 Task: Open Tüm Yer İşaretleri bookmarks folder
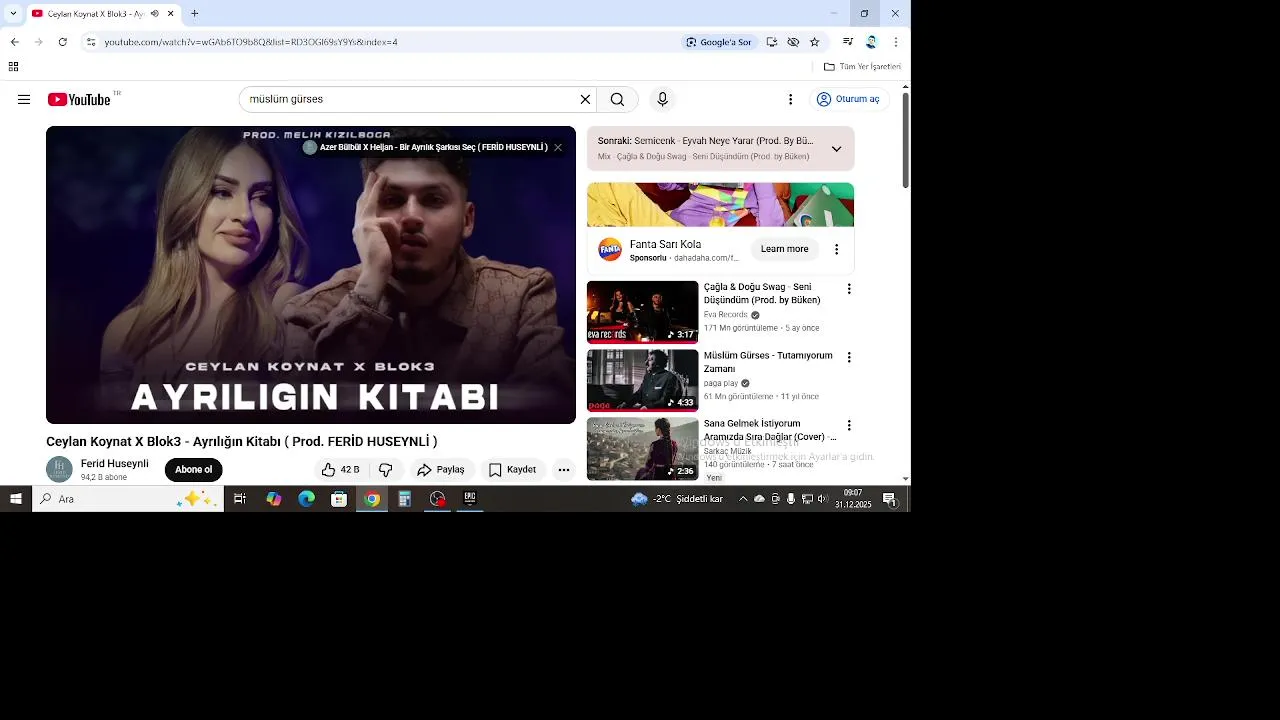[x=862, y=67]
